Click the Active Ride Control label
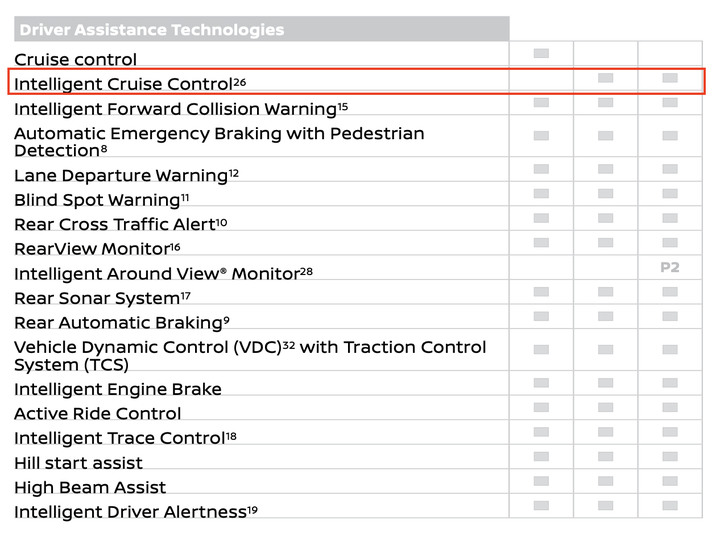Viewport: 720px width, 533px height. (x=97, y=414)
